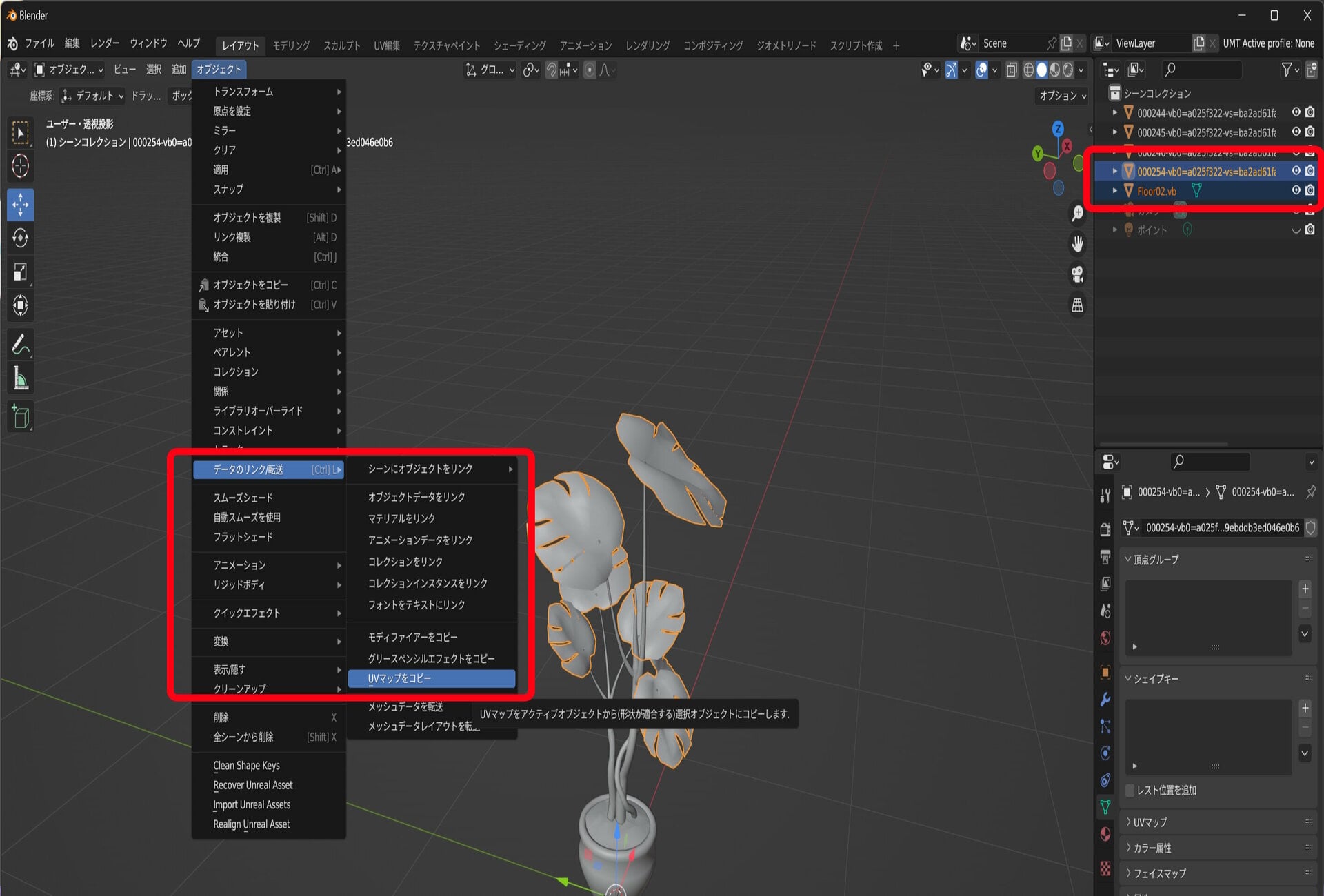Click the properties search field
1324x896 pixels.
point(1210,461)
